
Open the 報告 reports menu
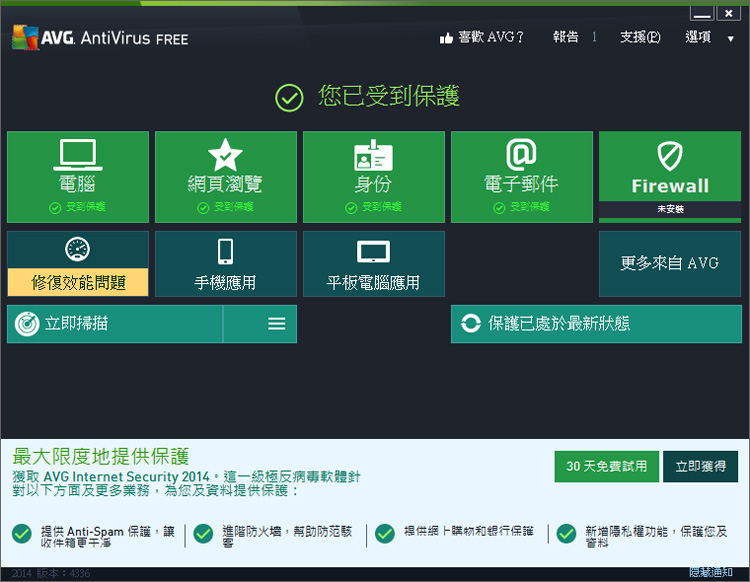click(566, 37)
